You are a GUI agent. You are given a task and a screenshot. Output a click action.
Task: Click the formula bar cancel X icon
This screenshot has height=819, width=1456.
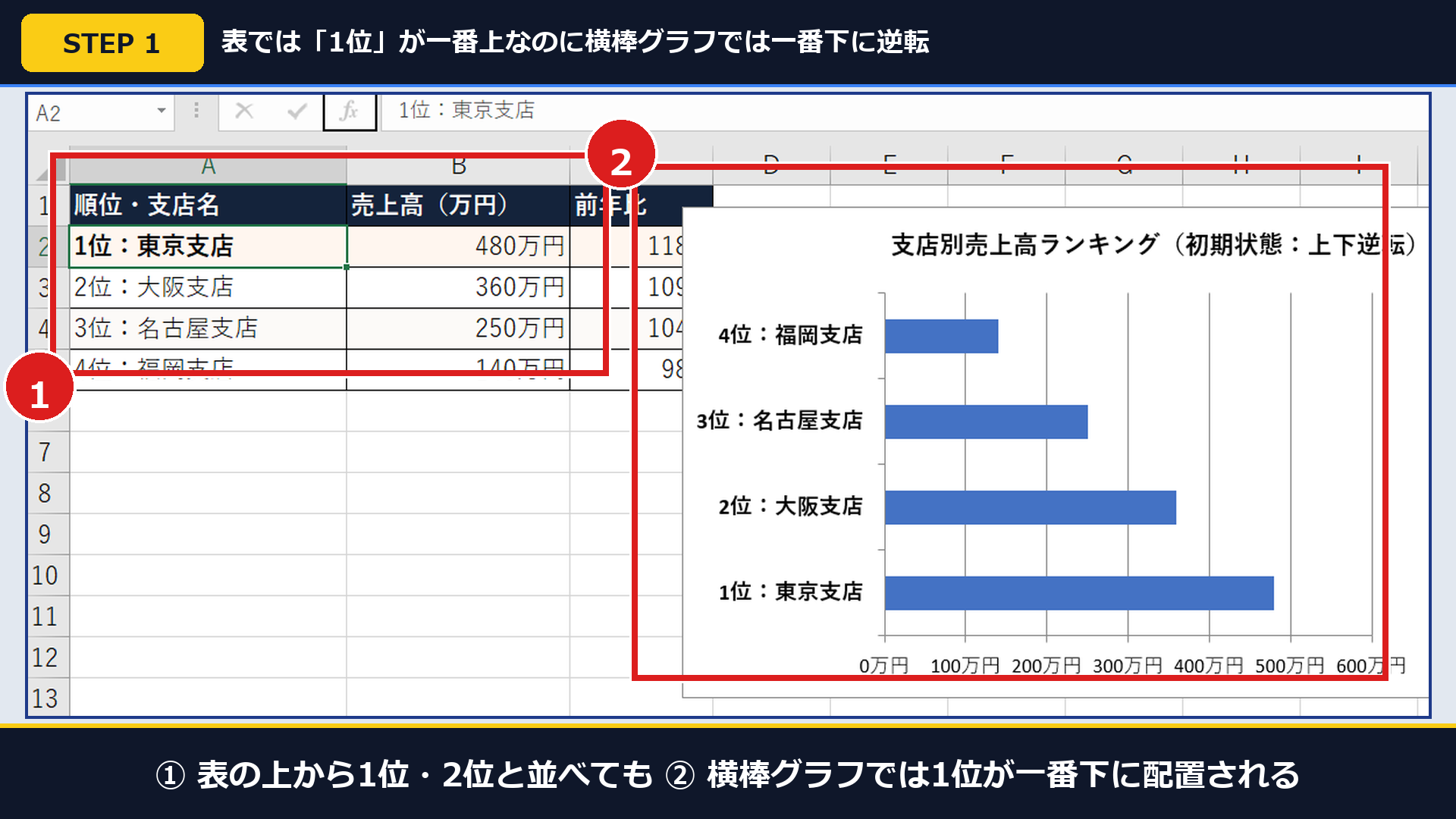[244, 111]
